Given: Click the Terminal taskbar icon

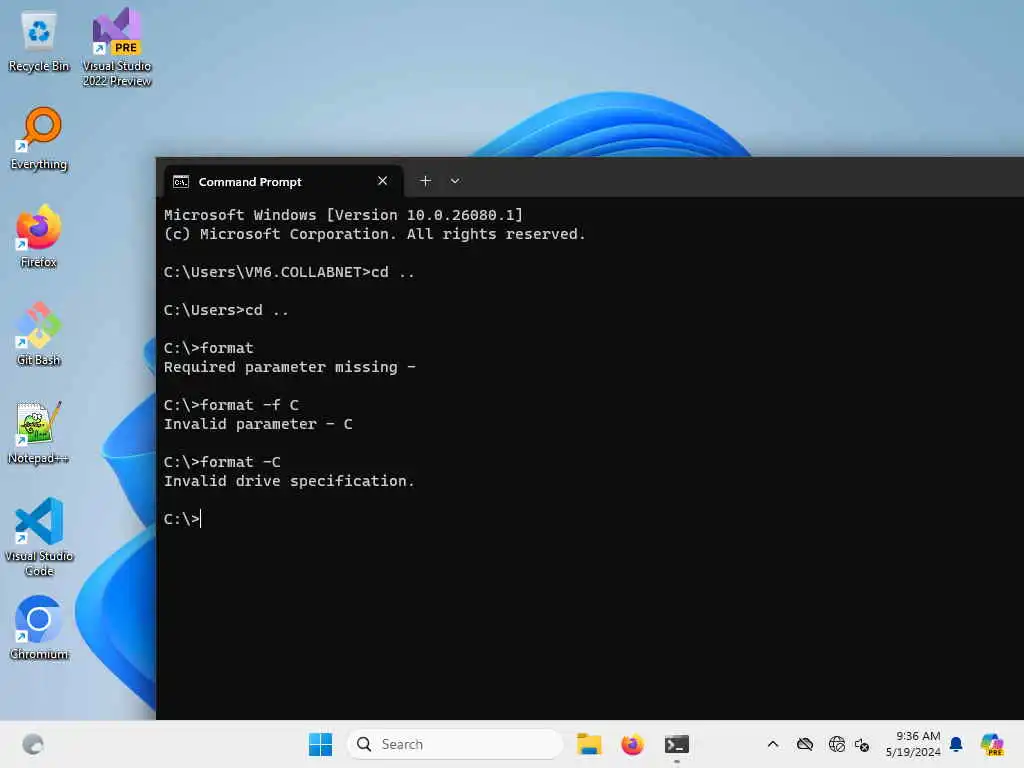Looking at the screenshot, I should tap(677, 744).
